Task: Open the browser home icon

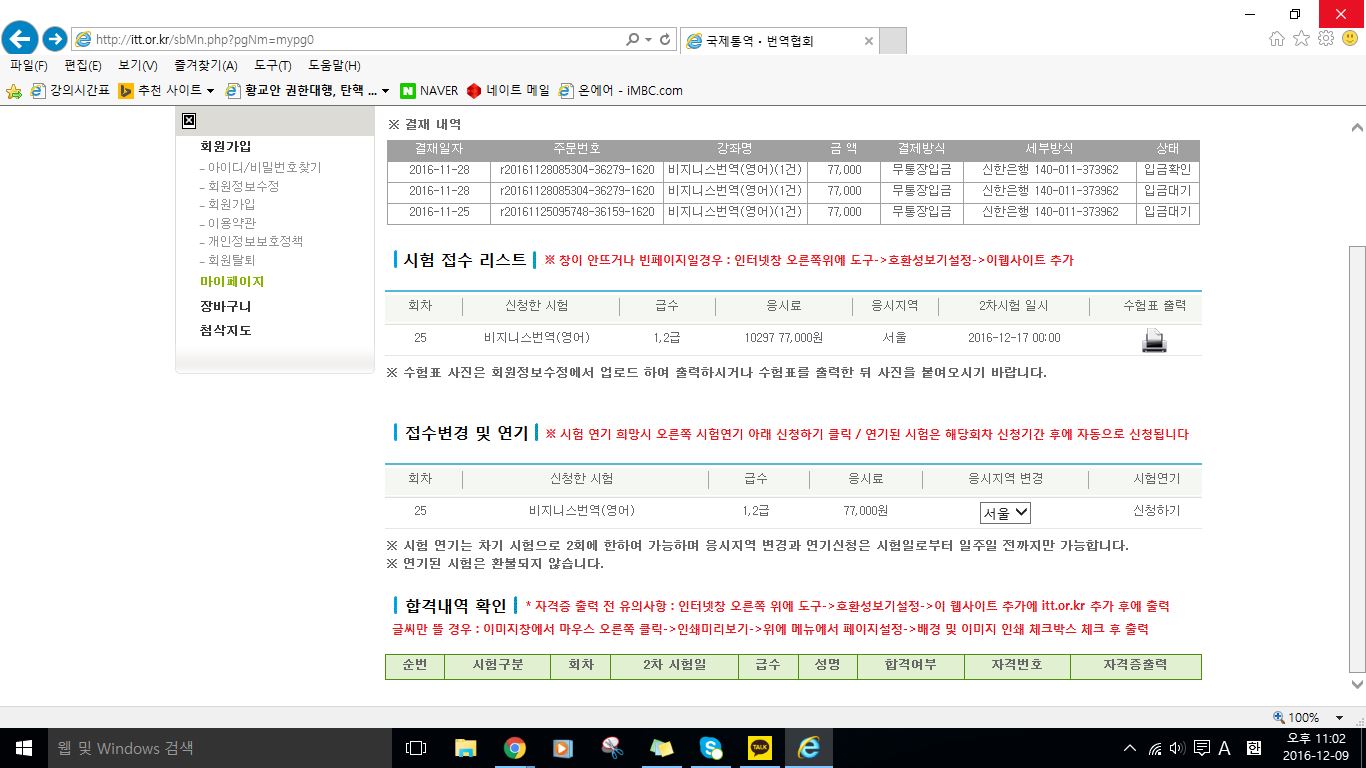Action: point(1277,39)
